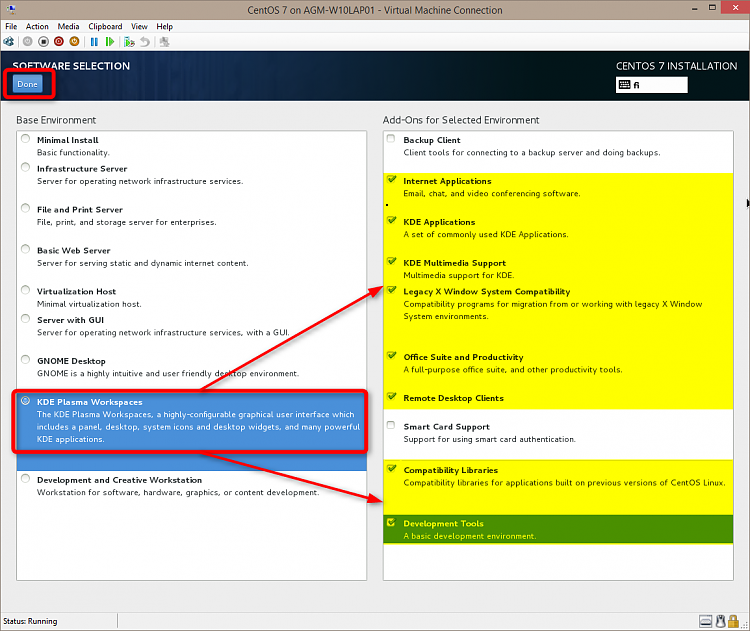Shut down the VM using the red power icon
Image resolution: width=750 pixels, height=631 pixels.
(x=59, y=42)
